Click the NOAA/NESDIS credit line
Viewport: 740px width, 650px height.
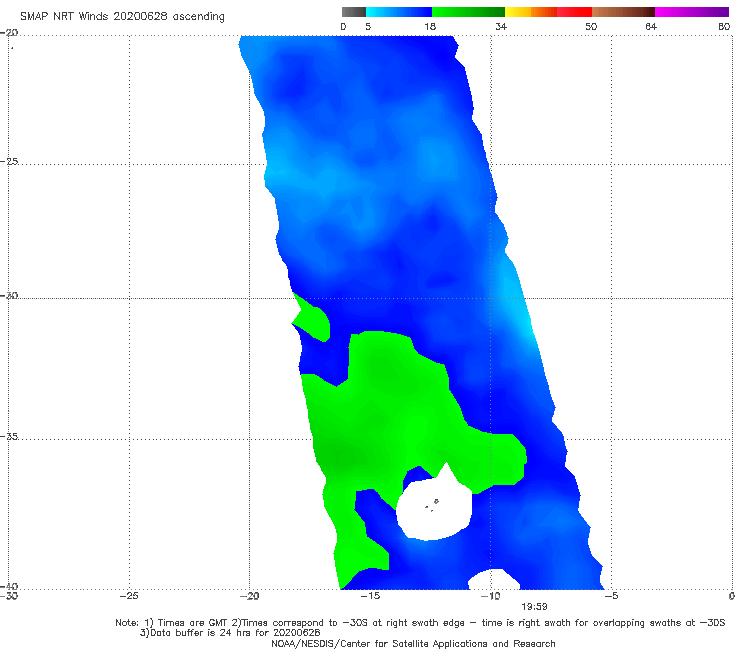(413, 643)
